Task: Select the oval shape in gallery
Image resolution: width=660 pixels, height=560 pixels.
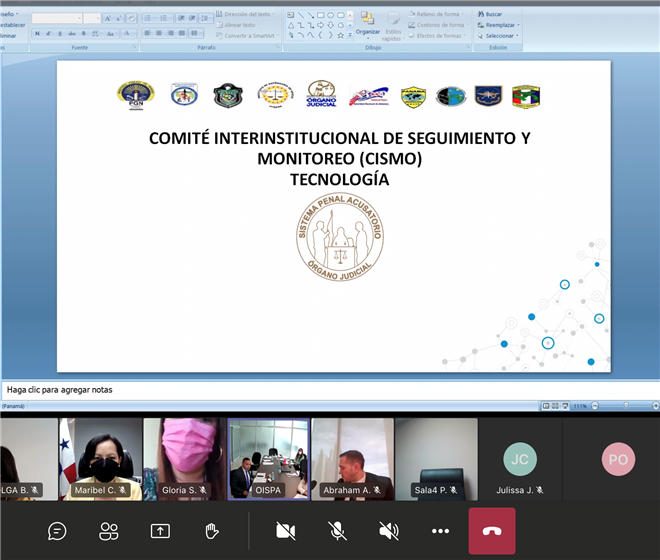Action: [331, 15]
